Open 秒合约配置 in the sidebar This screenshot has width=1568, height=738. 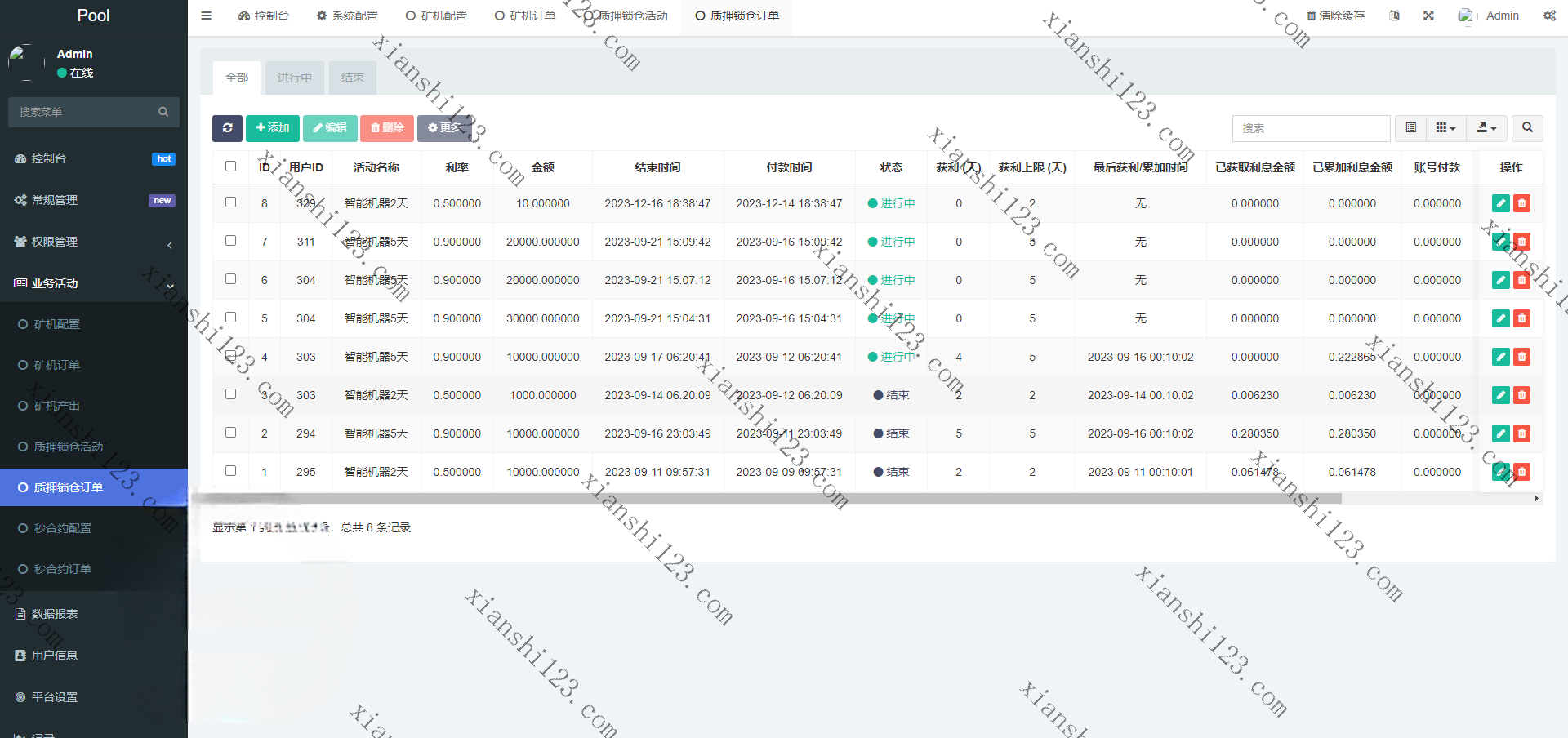point(94,528)
